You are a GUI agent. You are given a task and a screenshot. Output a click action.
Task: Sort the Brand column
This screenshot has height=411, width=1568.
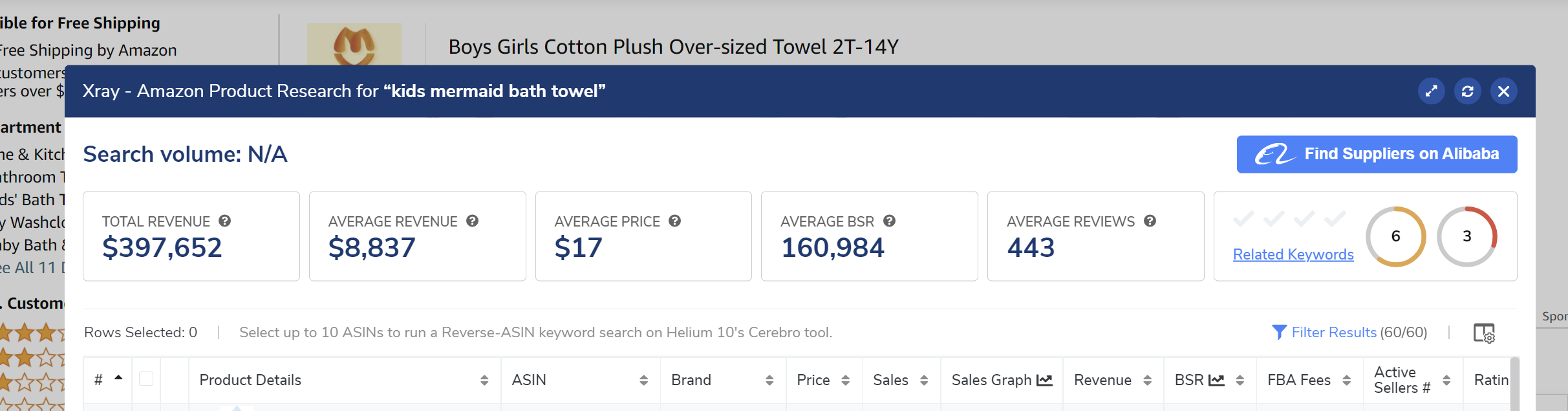[769, 381]
